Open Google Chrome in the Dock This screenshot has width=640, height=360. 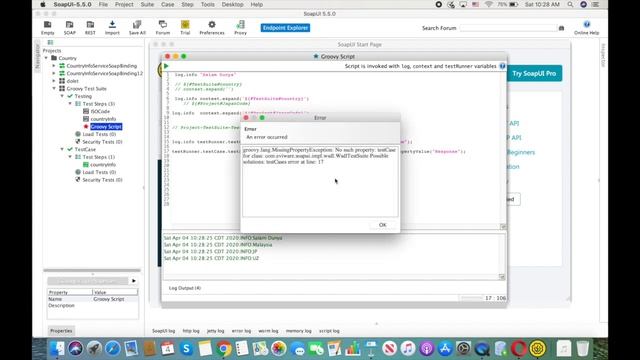(x=224, y=349)
